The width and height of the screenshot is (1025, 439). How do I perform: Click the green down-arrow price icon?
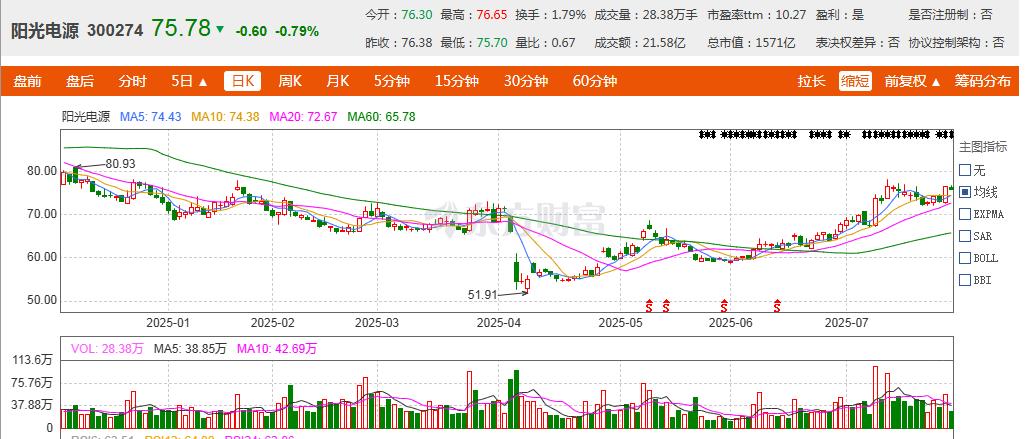220,29
